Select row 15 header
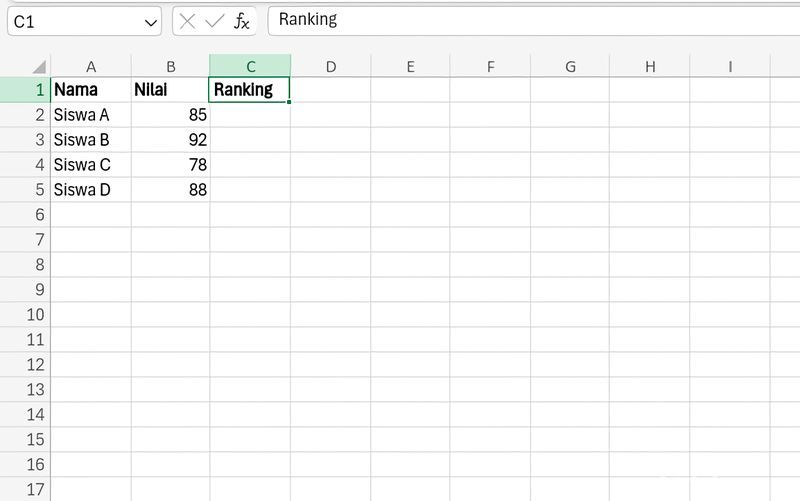 pos(25,440)
